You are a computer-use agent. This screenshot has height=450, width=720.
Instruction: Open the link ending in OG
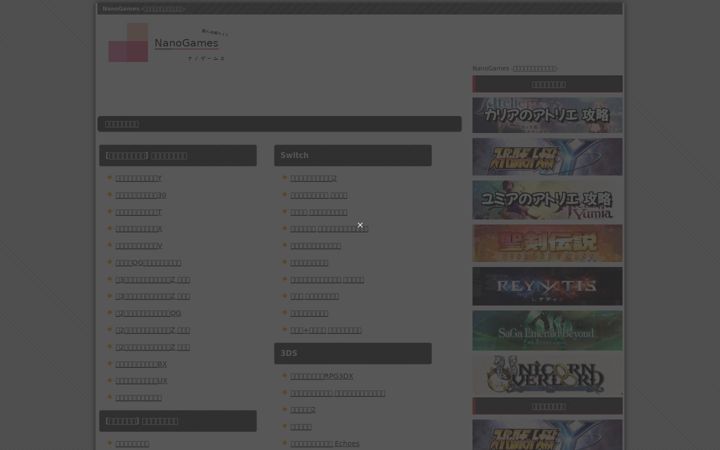148,313
